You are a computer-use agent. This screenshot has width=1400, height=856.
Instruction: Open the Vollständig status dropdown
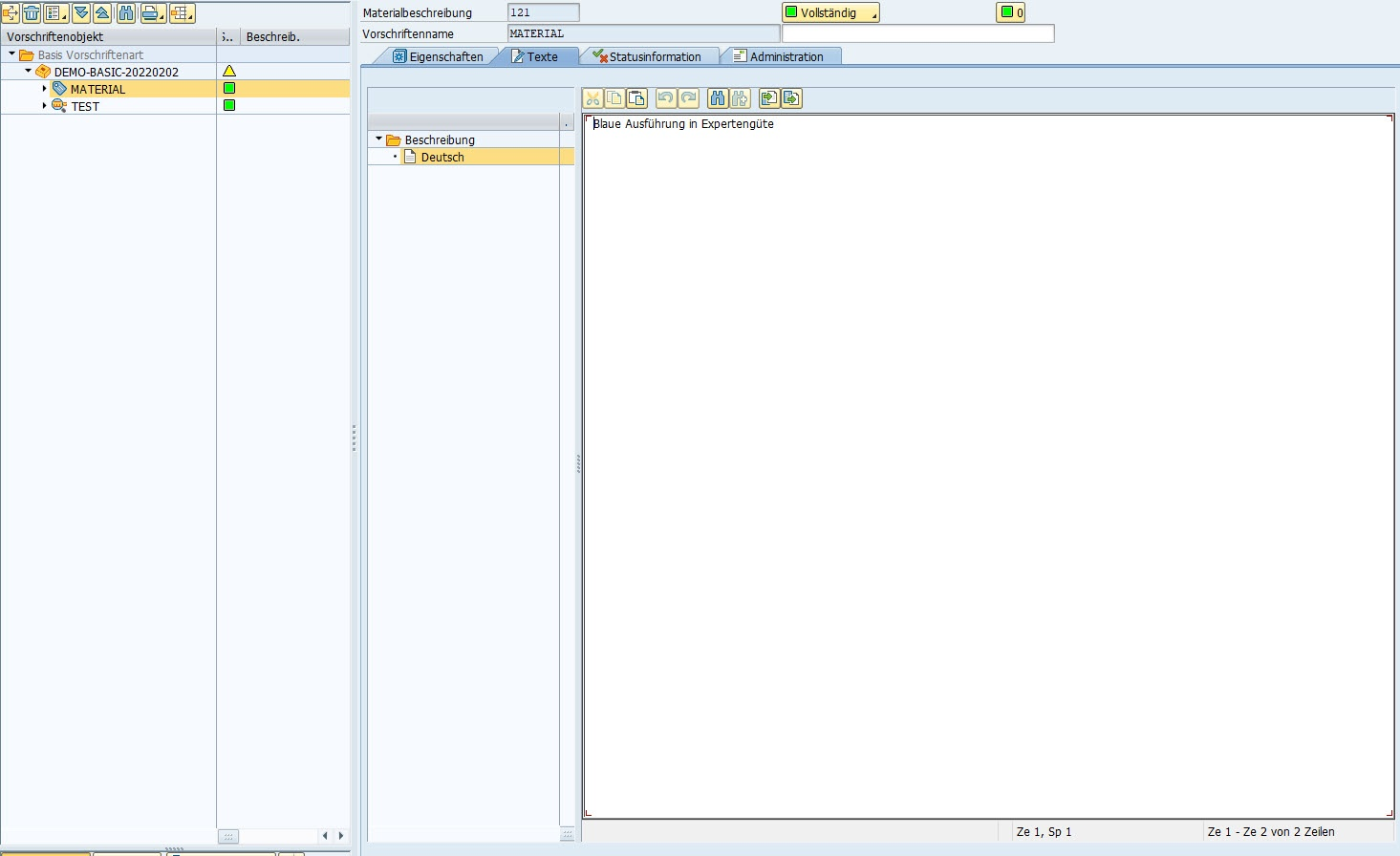(x=830, y=12)
